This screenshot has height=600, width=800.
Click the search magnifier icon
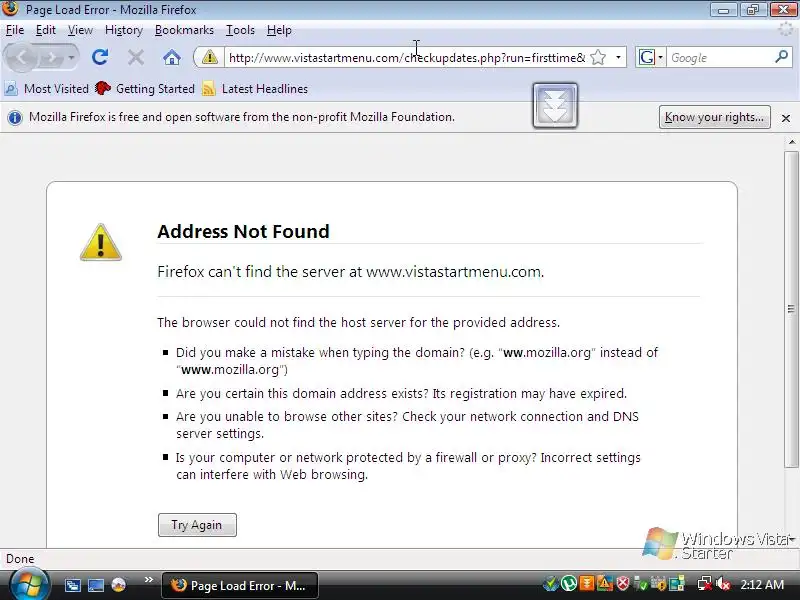pos(781,57)
